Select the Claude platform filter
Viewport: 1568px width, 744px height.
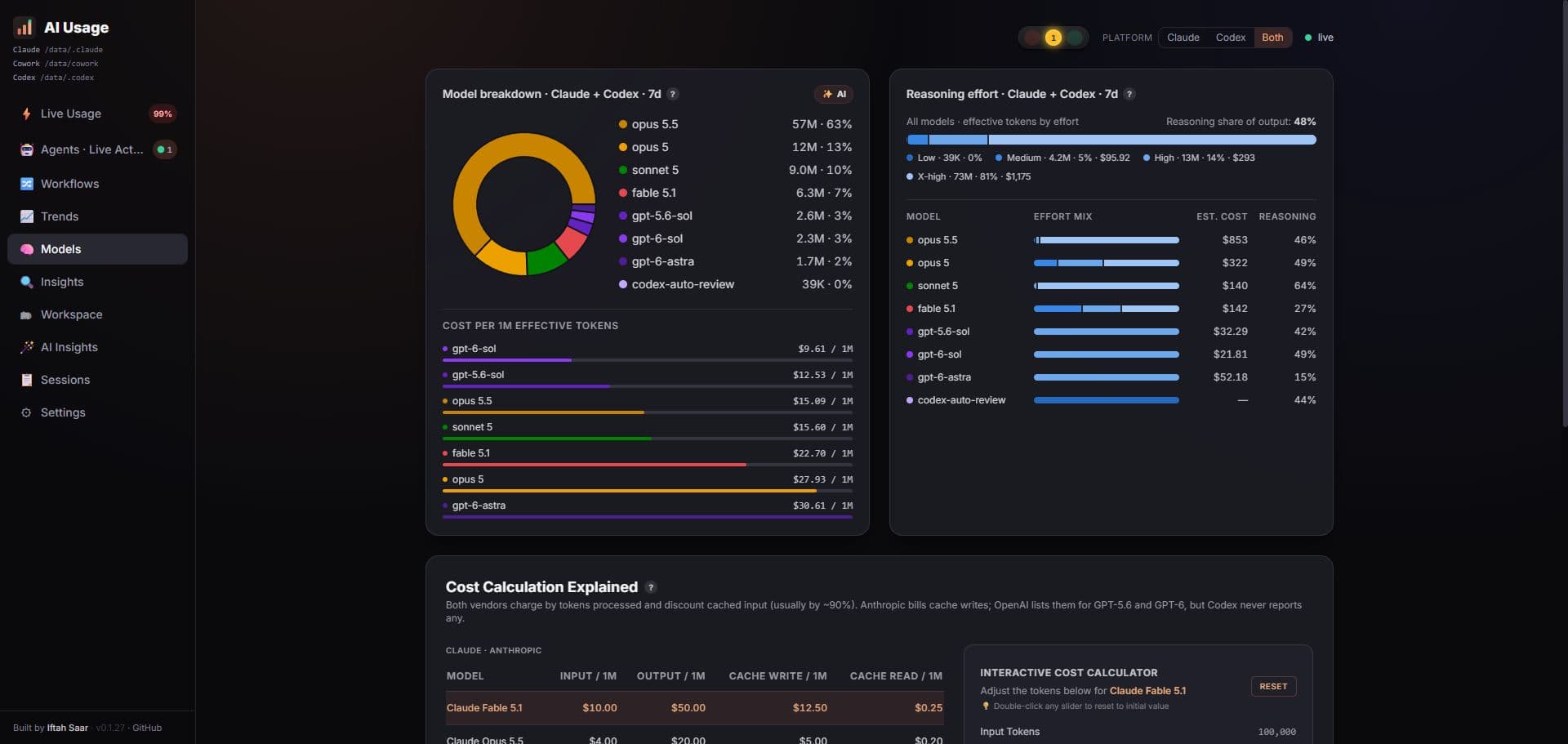coord(1183,38)
